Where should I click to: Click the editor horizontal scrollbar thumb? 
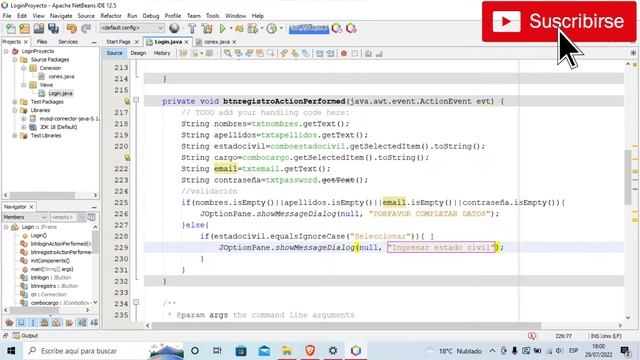click(x=346, y=325)
